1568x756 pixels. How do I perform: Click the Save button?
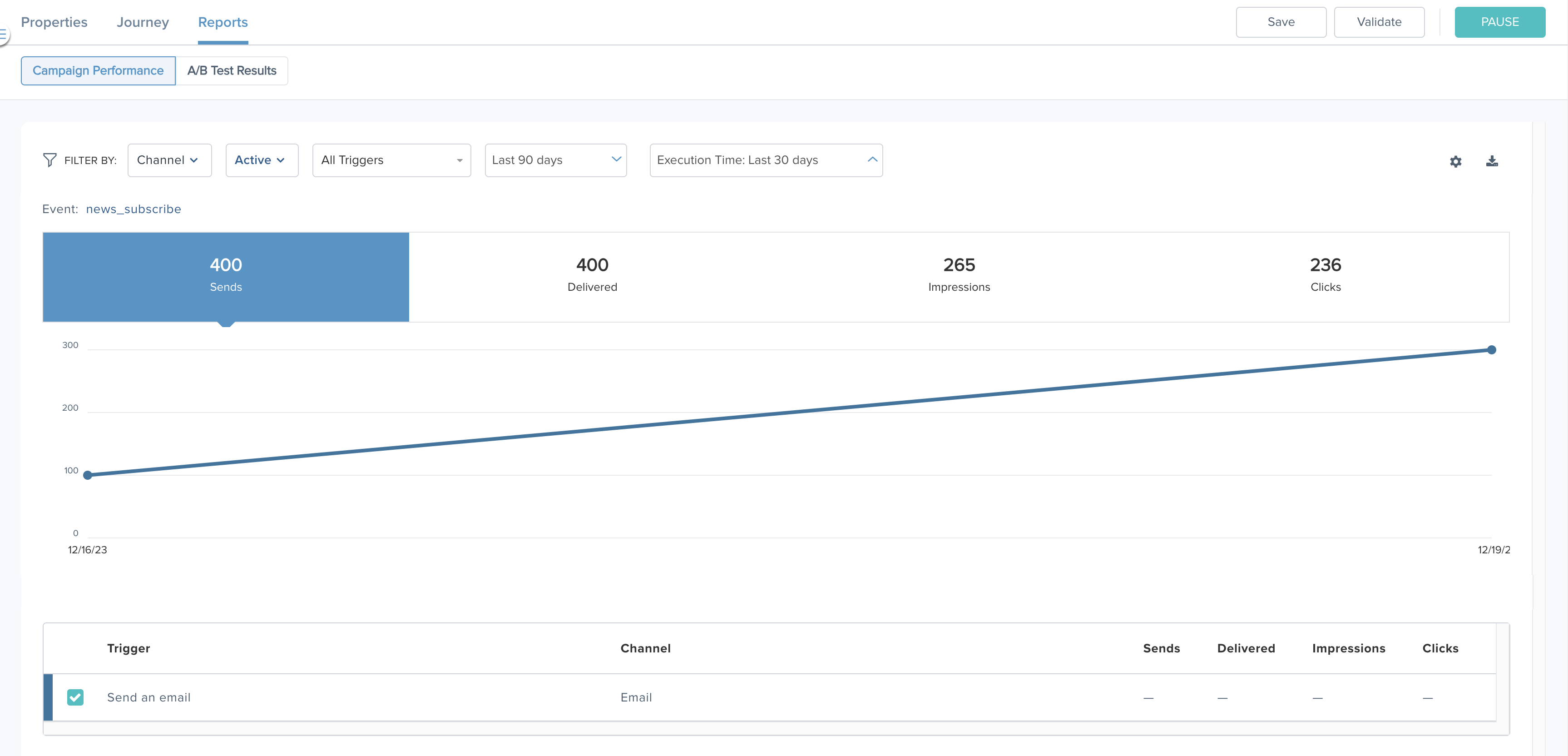point(1281,22)
